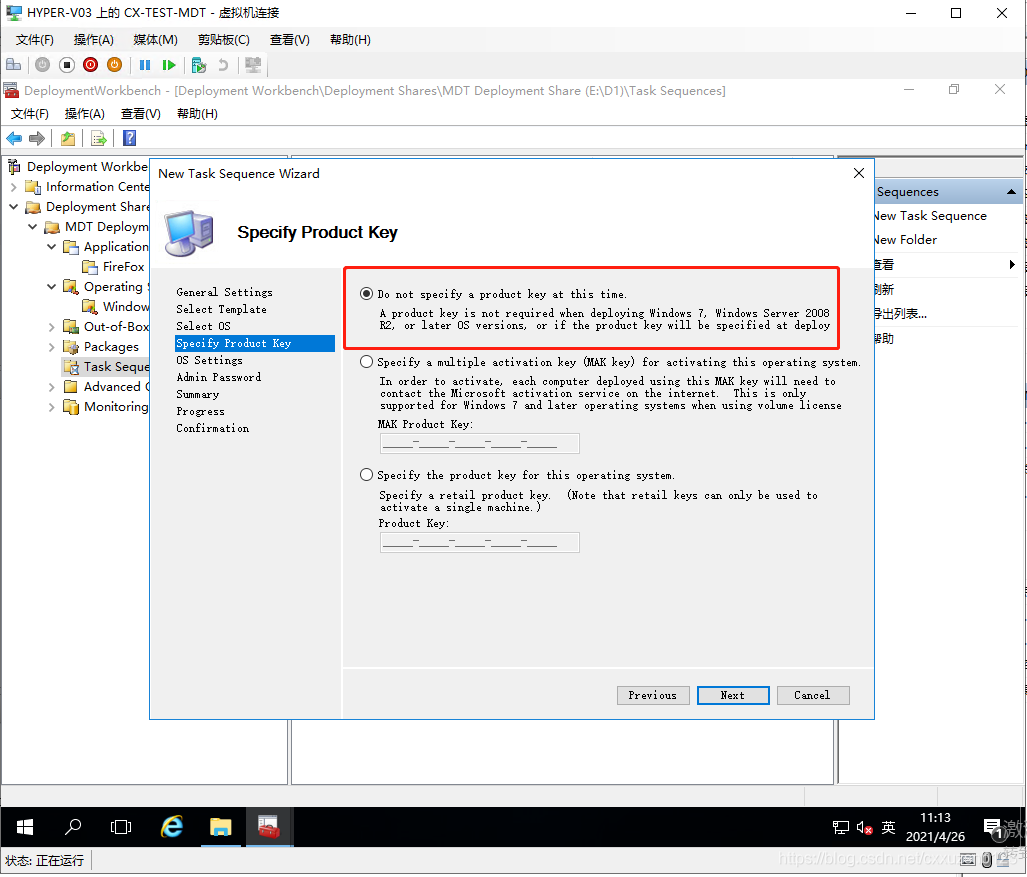Click the Checkpoint icon in VM toolbar
Image resolution: width=1027 pixels, height=877 pixels.
(x=198, y=65)
